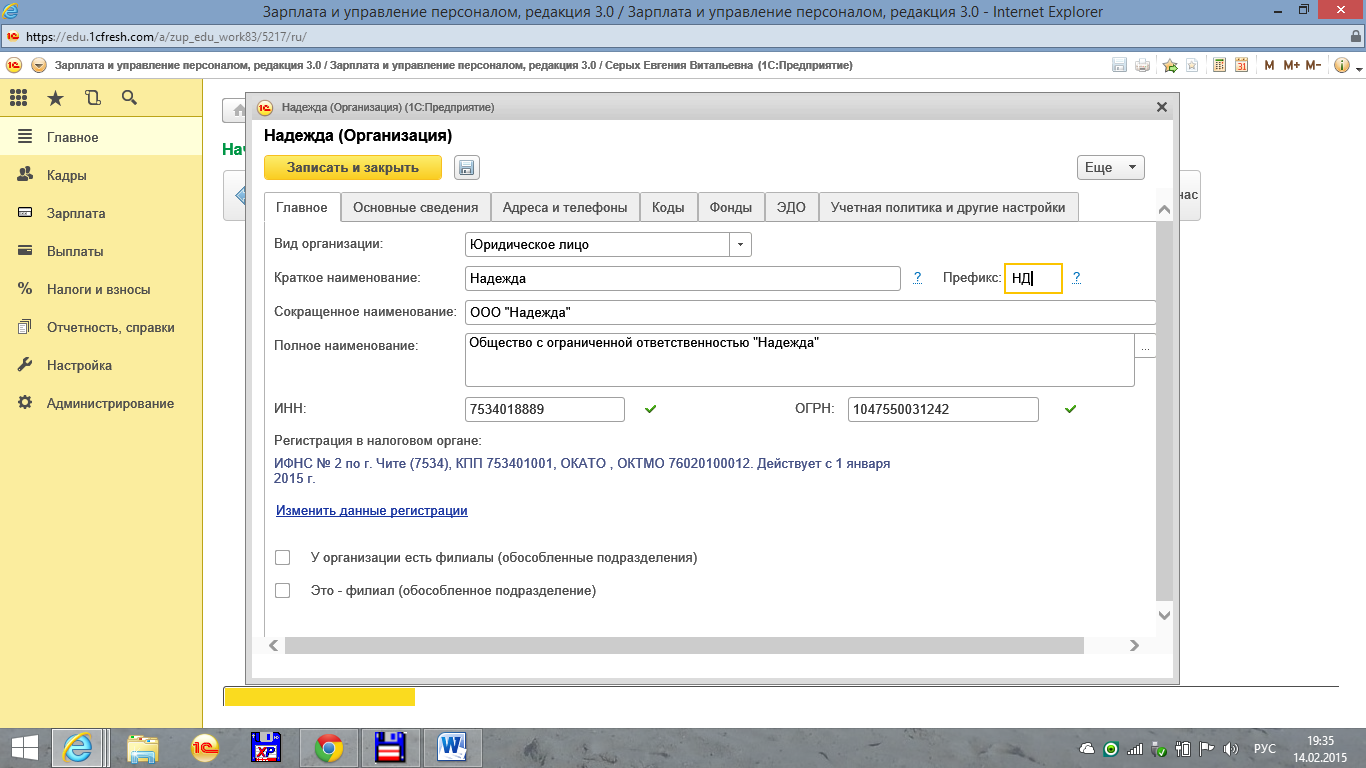Click the M memory button
This screenshot has width=1366, height=768.
pyautogui.click(x=1269, y=65)
